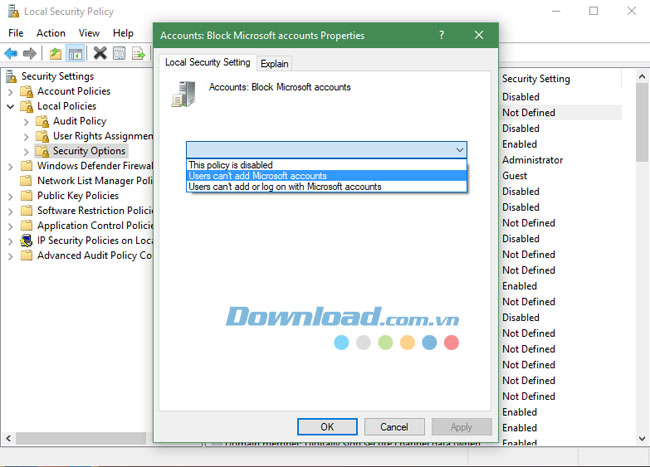Expand the Account Policies node
The image size is (650, 467).
pos(11,92)
